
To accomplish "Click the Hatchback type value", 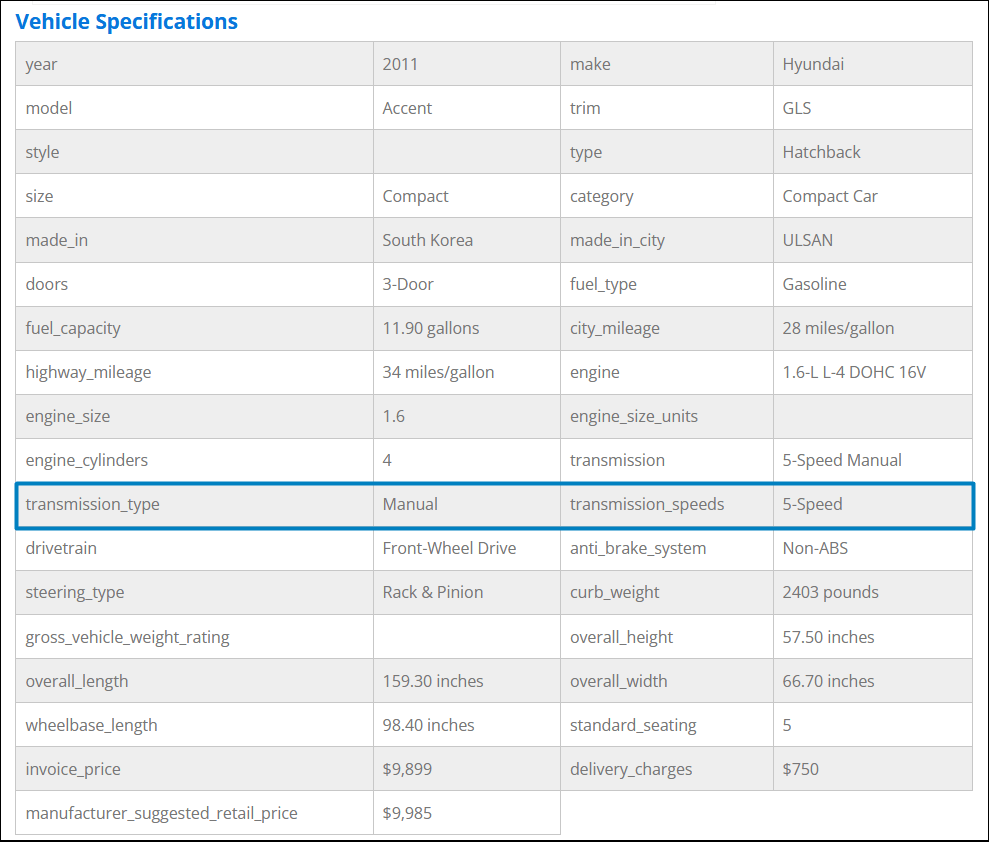I will [821, 152].
